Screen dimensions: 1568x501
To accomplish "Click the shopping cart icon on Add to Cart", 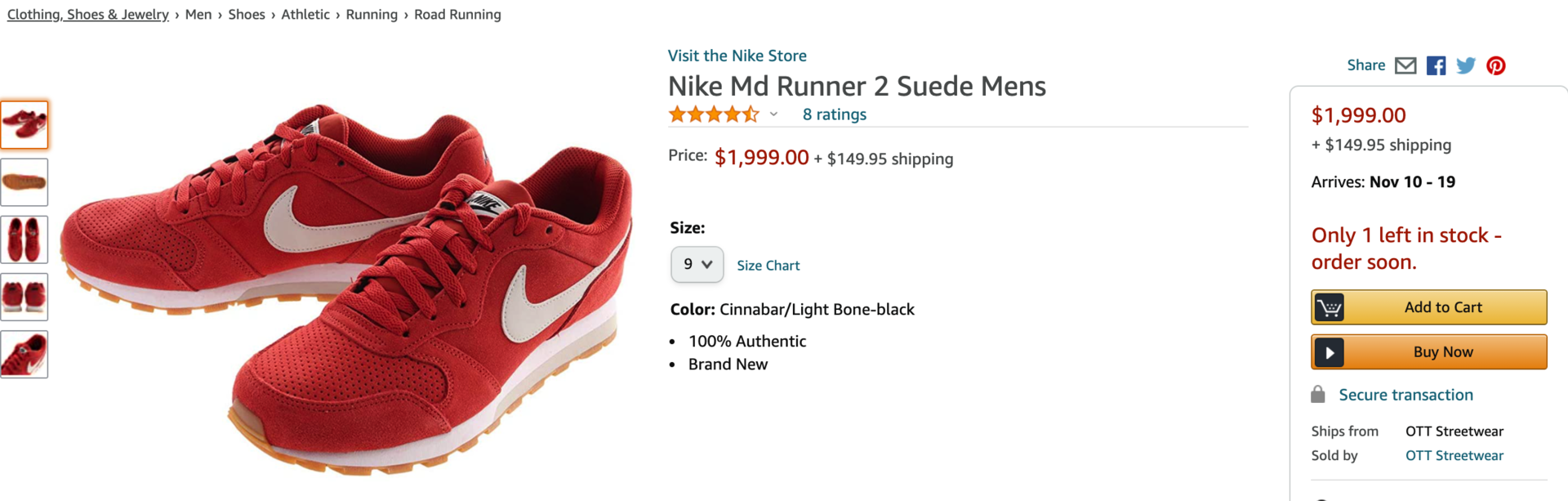I will pos(1329,307).
